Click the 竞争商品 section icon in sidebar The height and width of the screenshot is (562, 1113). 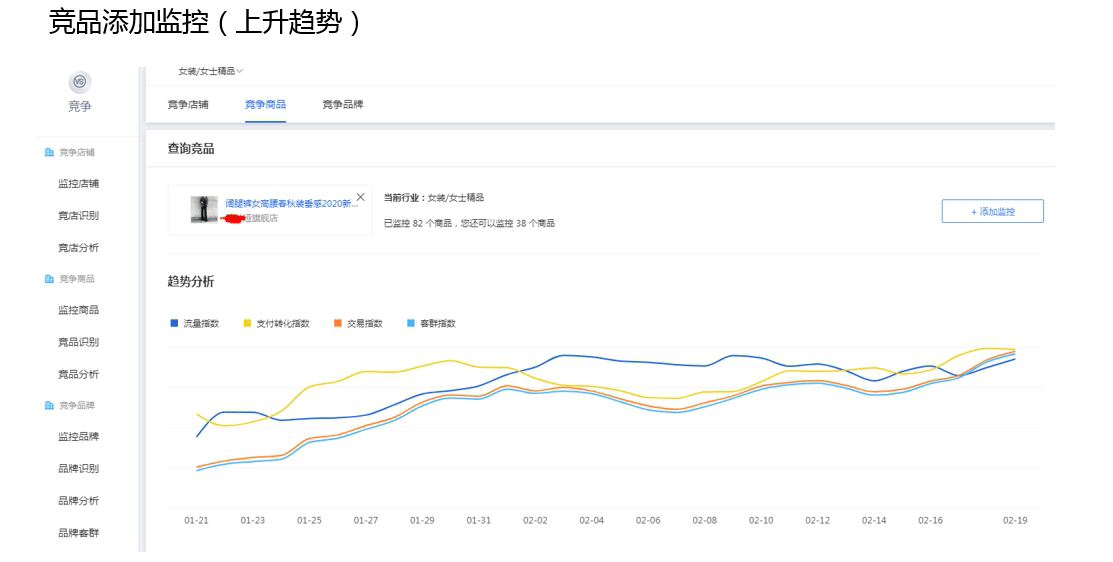click(x=49, y=279)
